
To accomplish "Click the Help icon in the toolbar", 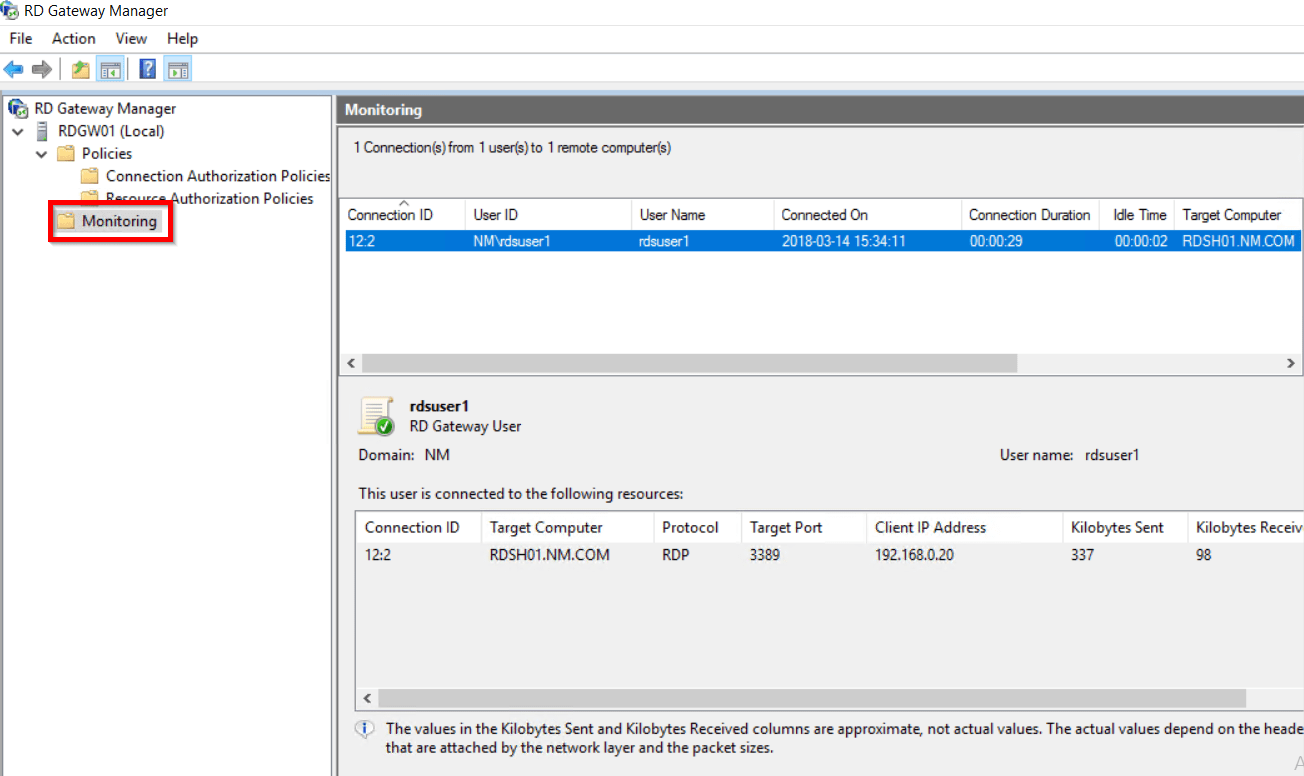I will click(x=145, y=68).
